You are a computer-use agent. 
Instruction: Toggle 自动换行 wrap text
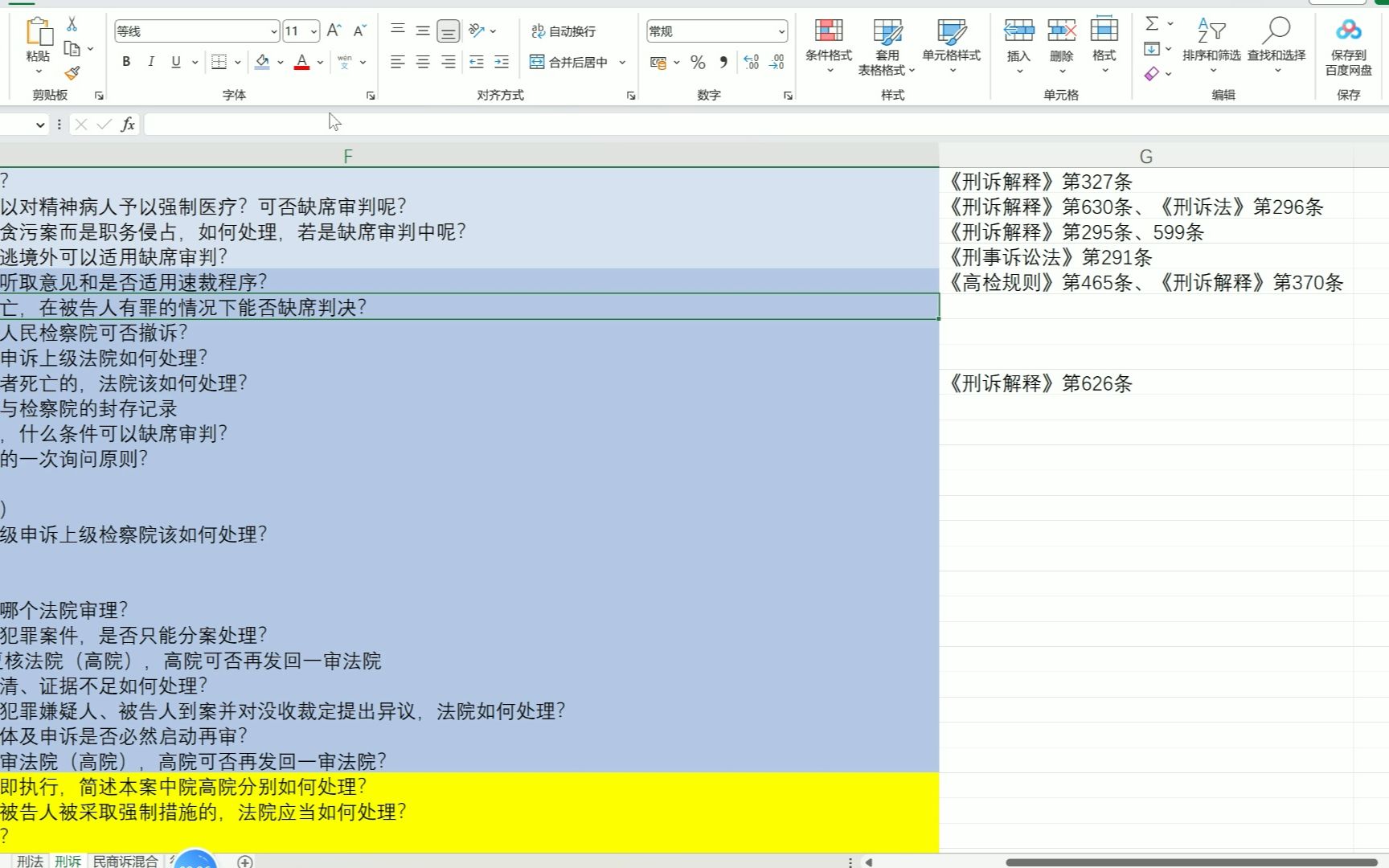pos(563,31)
